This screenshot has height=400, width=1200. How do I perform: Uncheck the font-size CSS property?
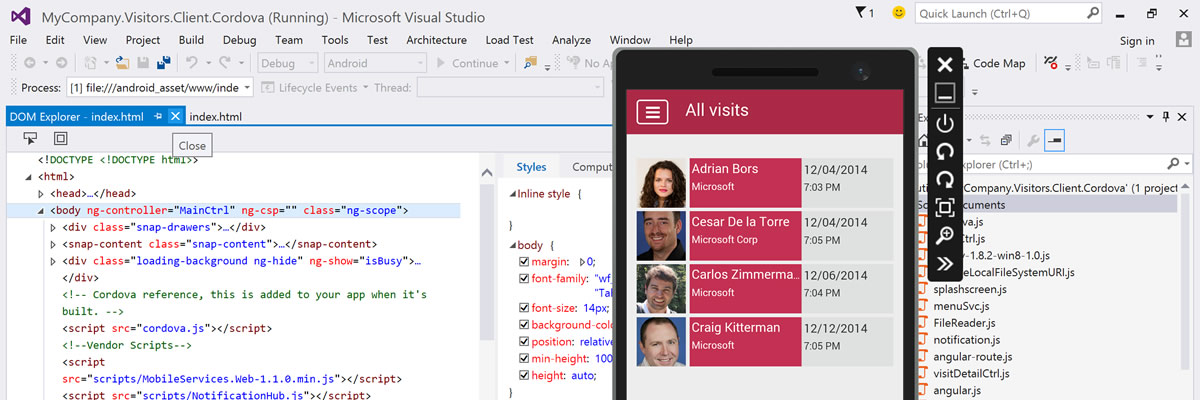[524, 309]
